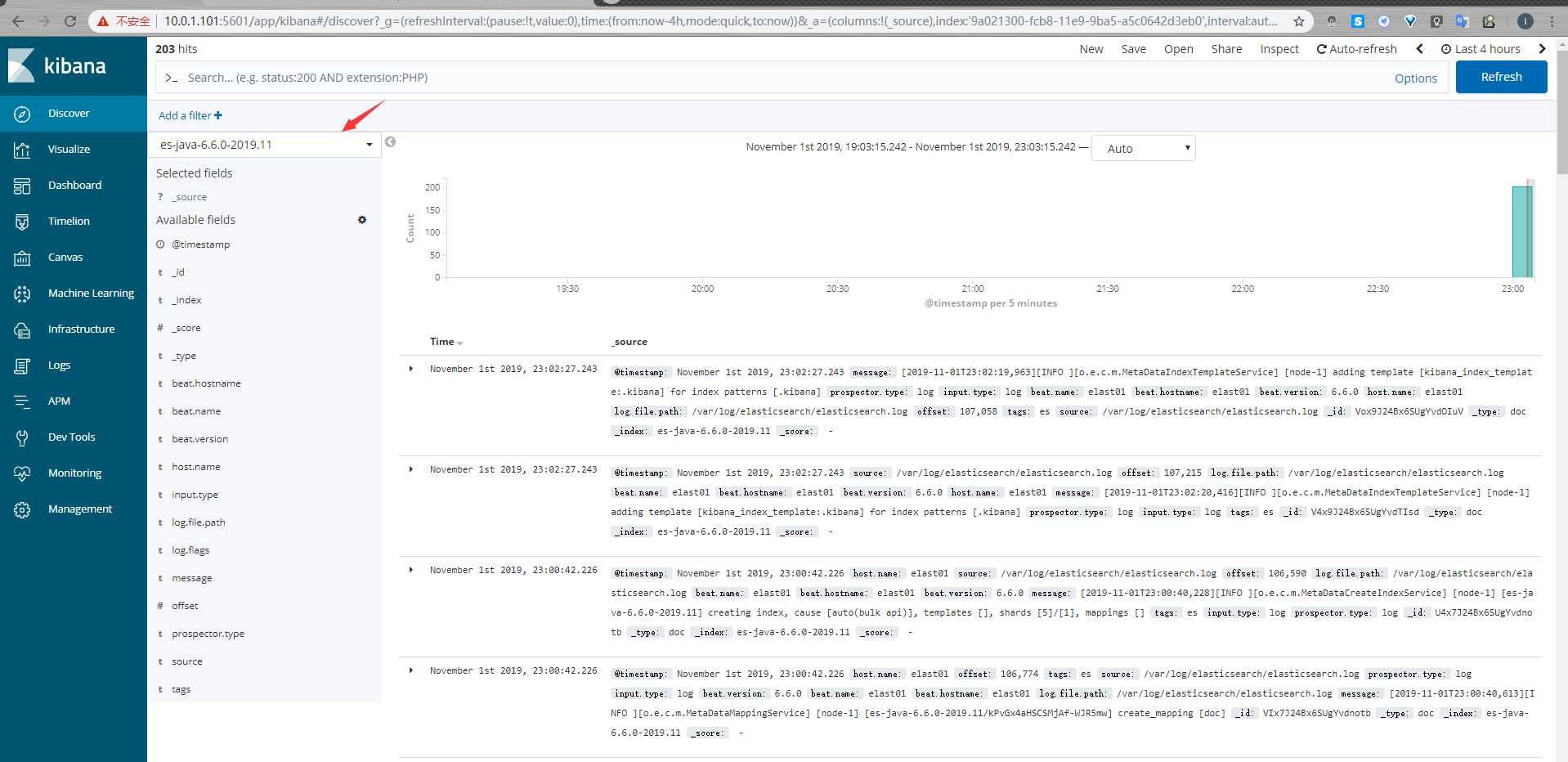Open the Dashboard icon in sidebar
Viewport: 1568px width, 762px height.
coord(22,186)
